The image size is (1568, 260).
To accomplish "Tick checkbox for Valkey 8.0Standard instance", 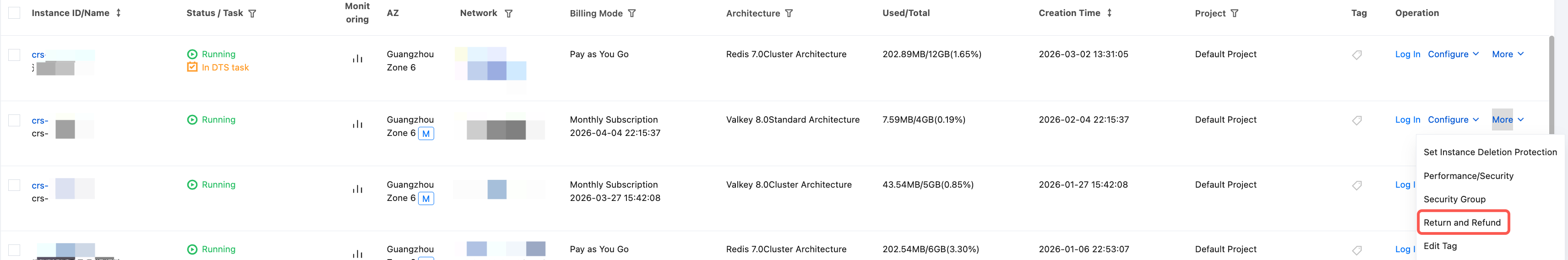I will click(x=14, y=120).
